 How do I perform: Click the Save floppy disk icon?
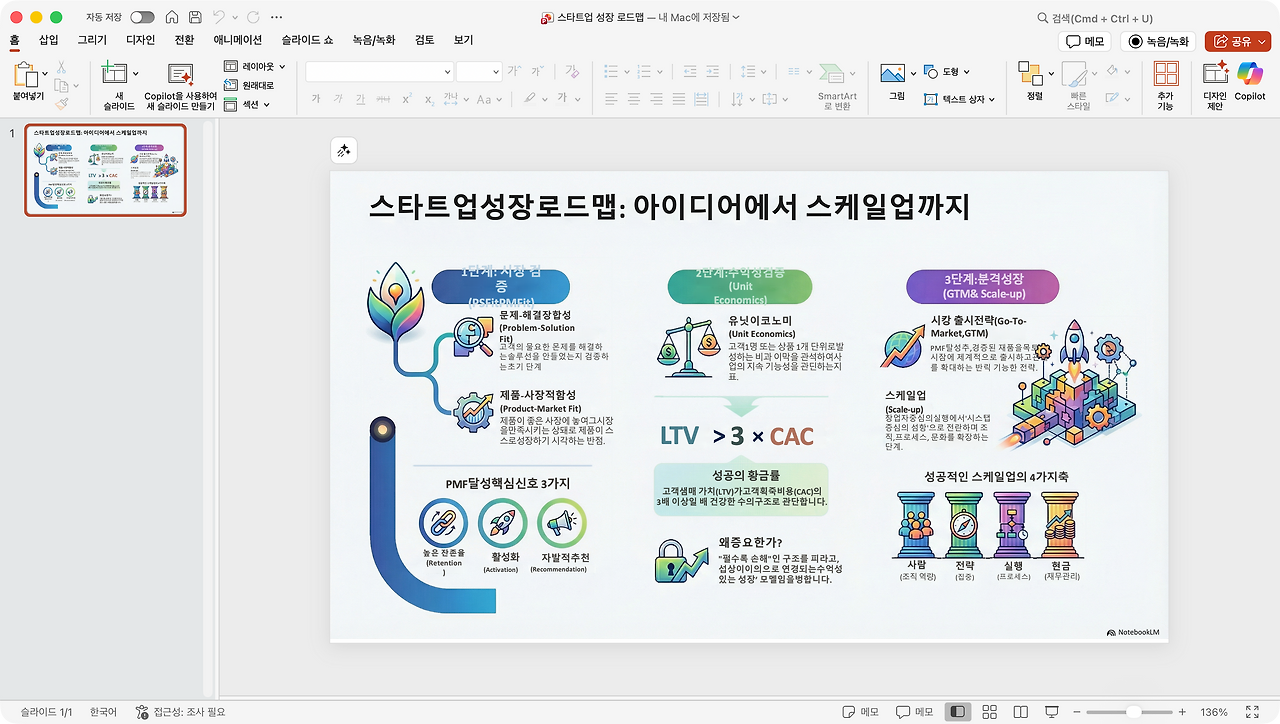tap(195, 18)
